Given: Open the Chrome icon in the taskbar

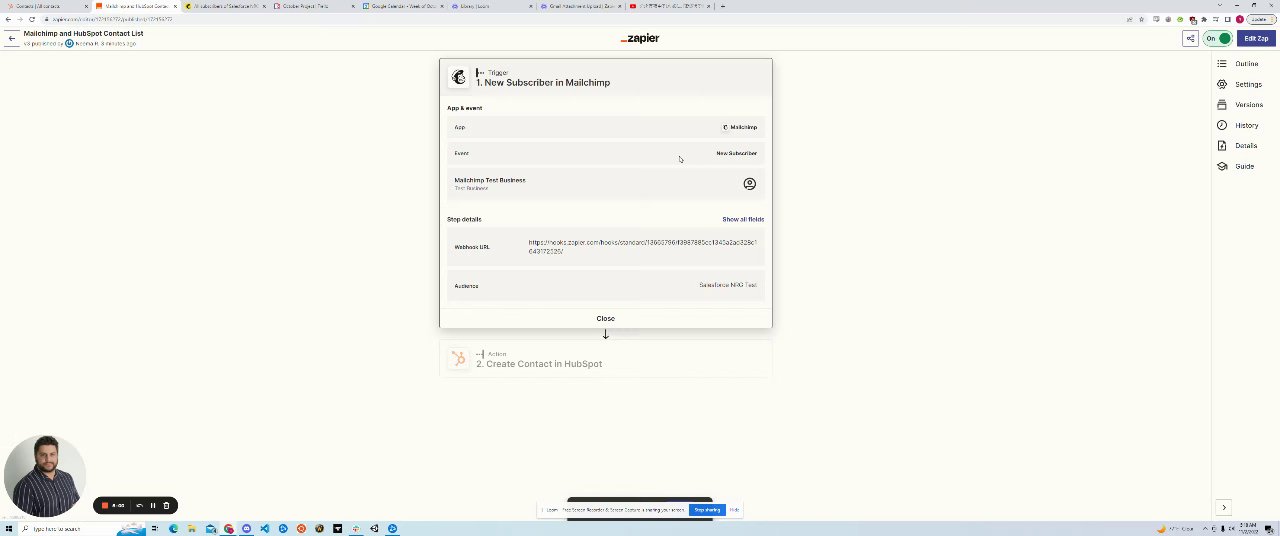Looking at the screenshot, I should (x=228, y=529).
